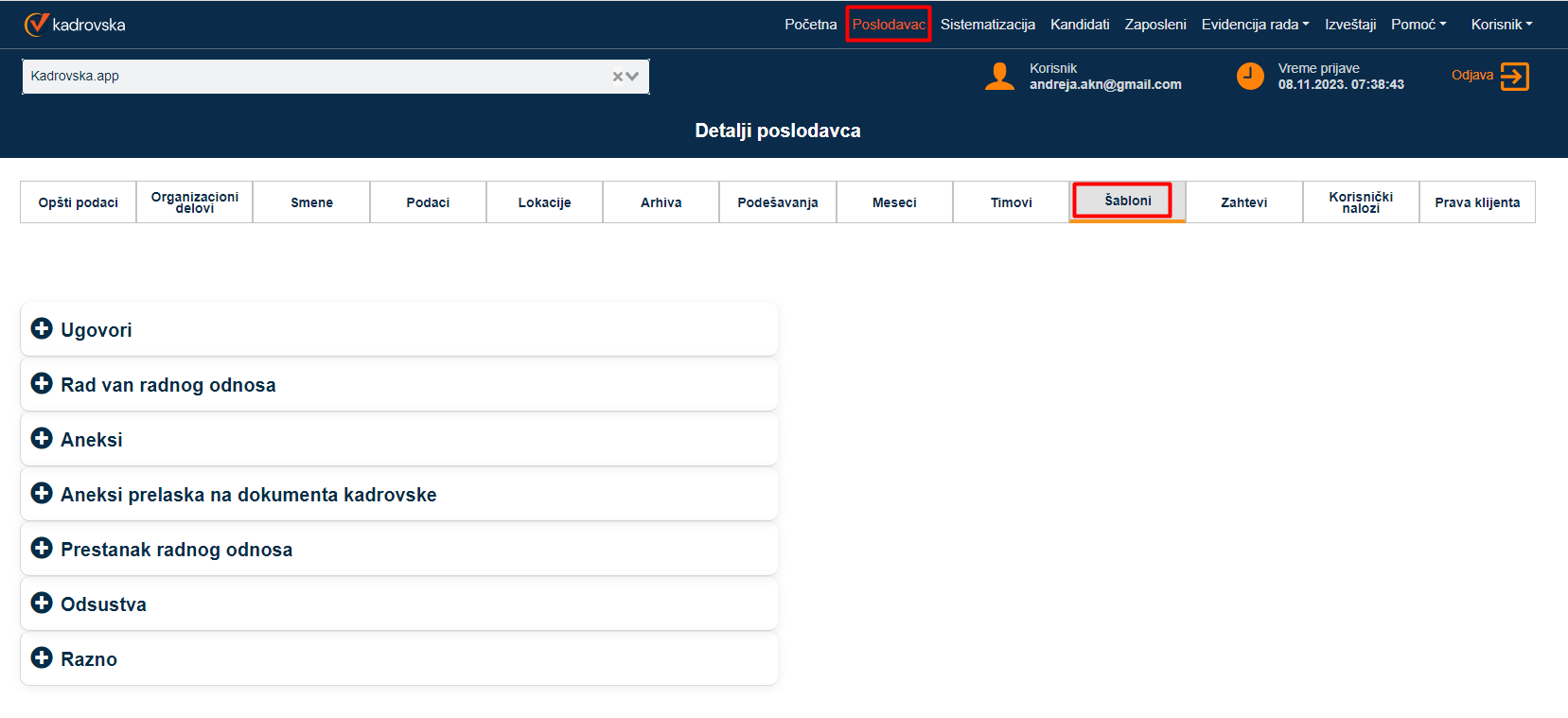Viewport: 1568px width, 718px height.
Task: Click the Odjava logout arrow icon
Action: click(x=1514, y=77)
